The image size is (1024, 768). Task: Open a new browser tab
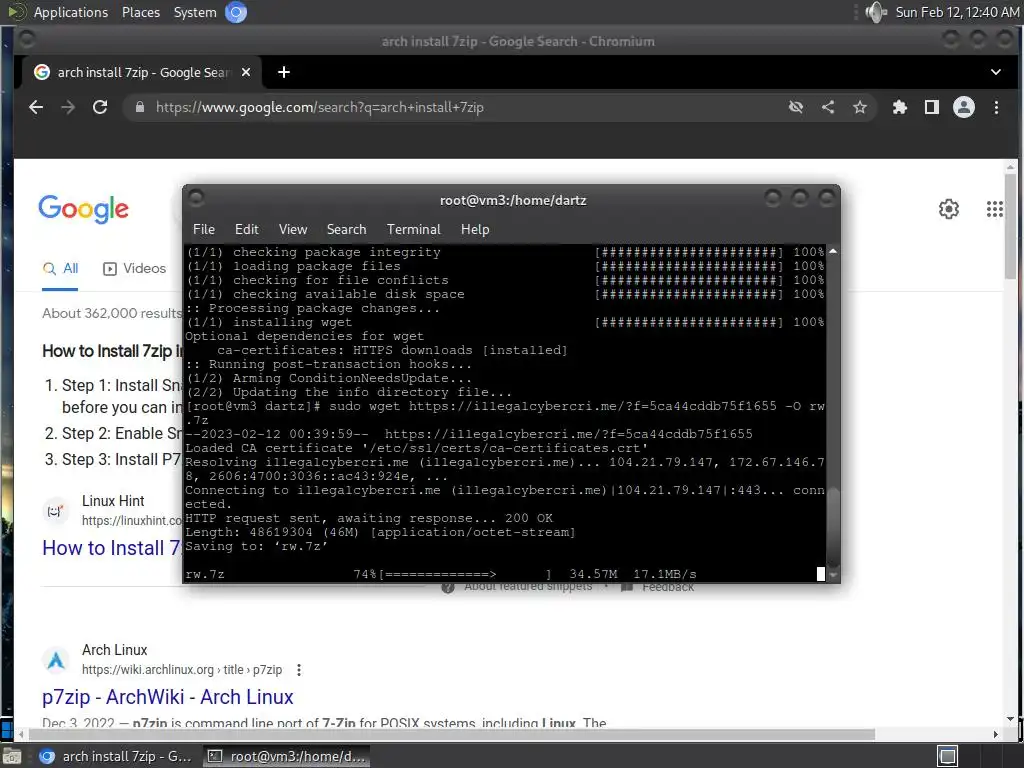(283, 72)
